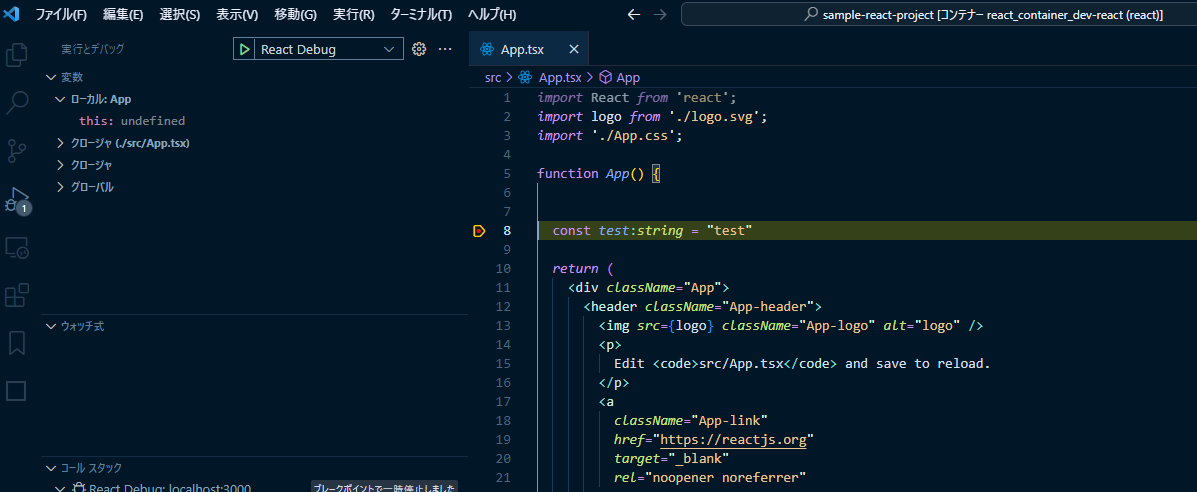Viewport: 1197px width, 492px height.
Task: Click the VS Code logo icon
Action: (11, 15)
